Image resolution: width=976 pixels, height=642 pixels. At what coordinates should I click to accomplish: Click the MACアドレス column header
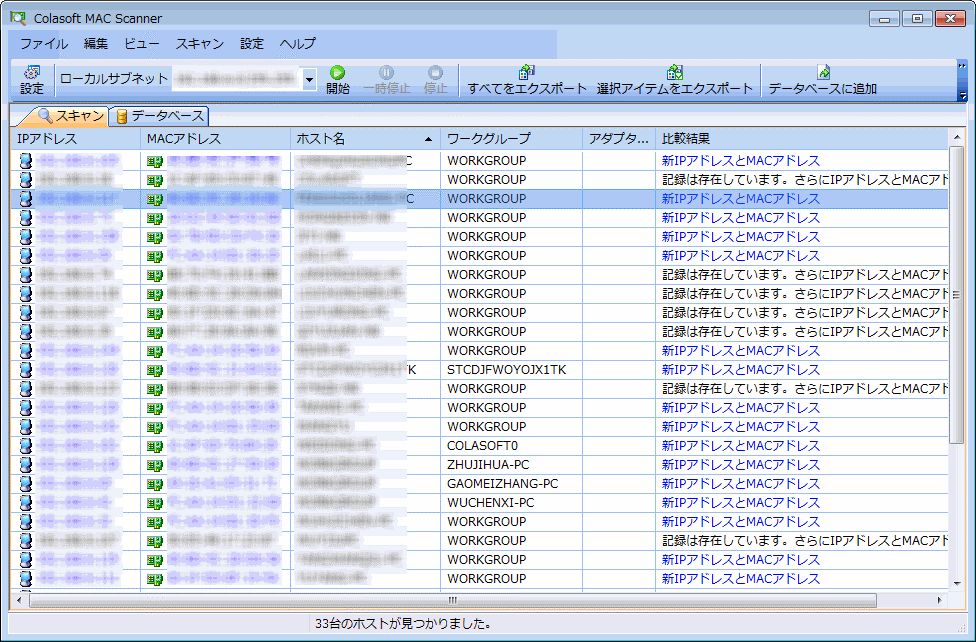[184, 139]
